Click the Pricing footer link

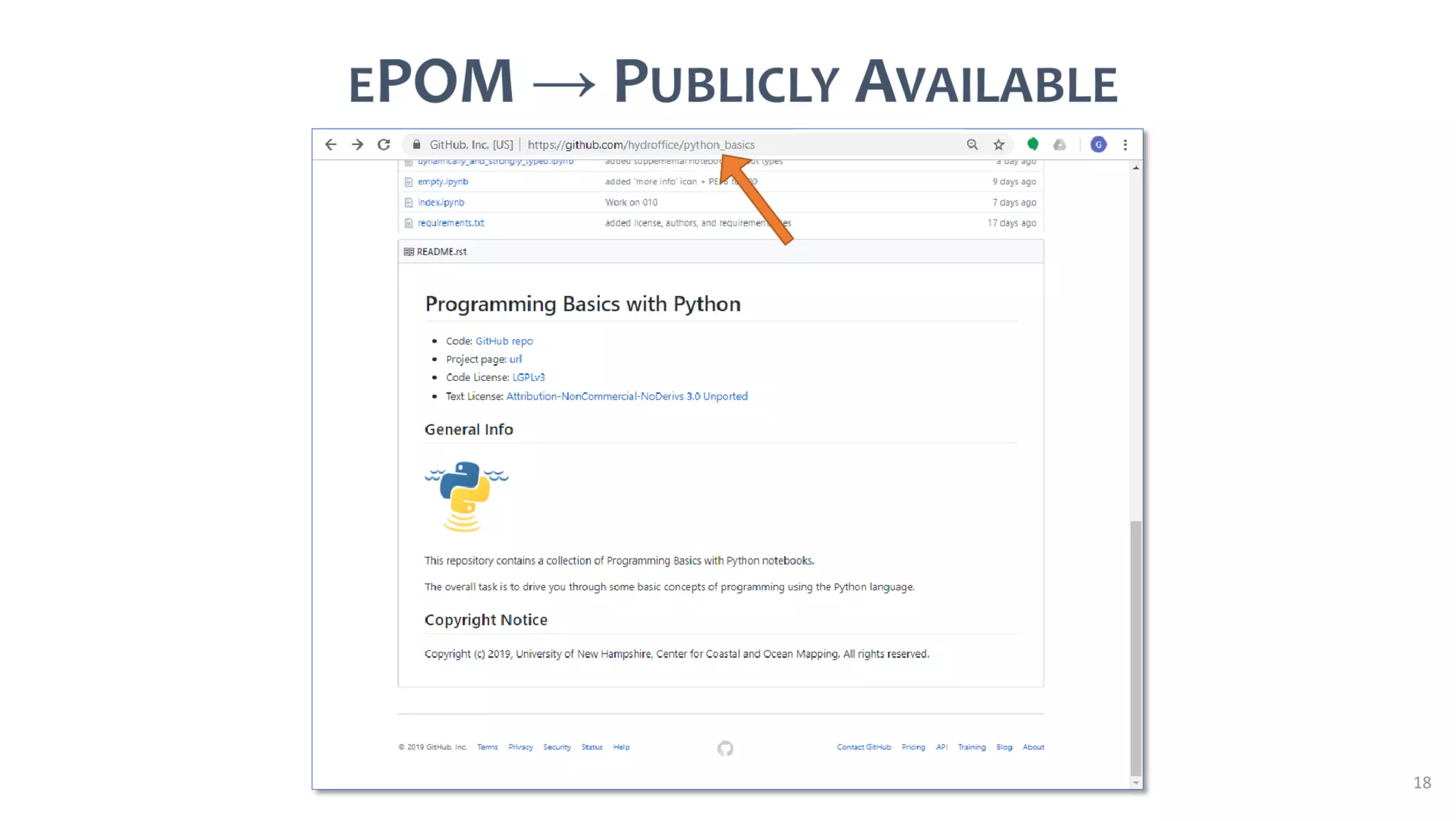[x=913, y=747]
